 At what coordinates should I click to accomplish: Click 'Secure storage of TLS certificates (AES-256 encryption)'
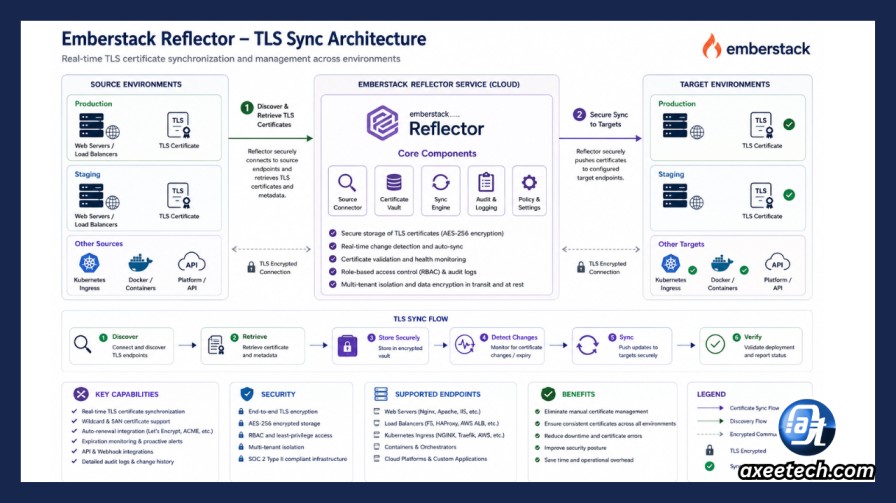(422, 233)
